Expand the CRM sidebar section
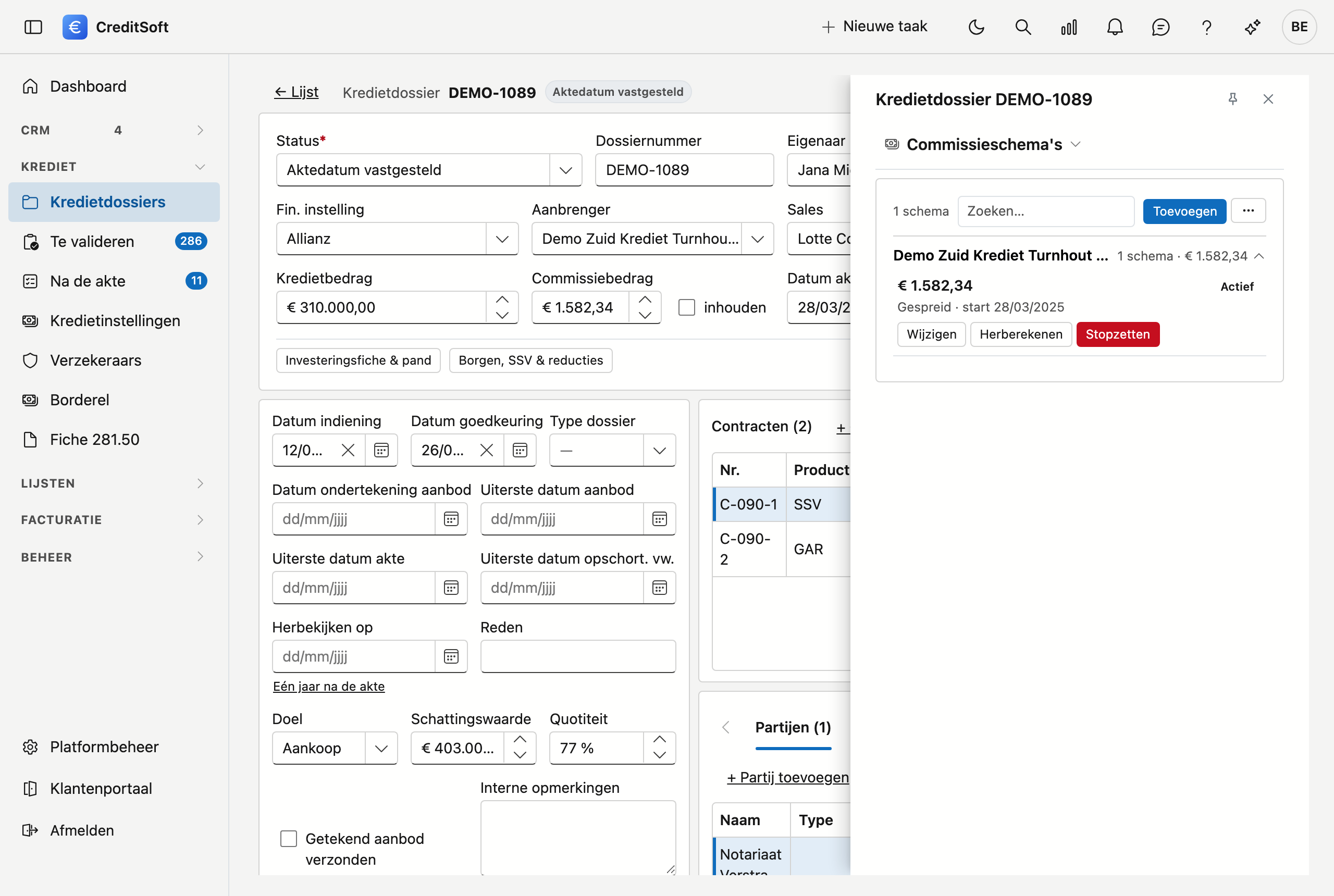Screen dimensions: 1334x896 [x=113, y=130]
